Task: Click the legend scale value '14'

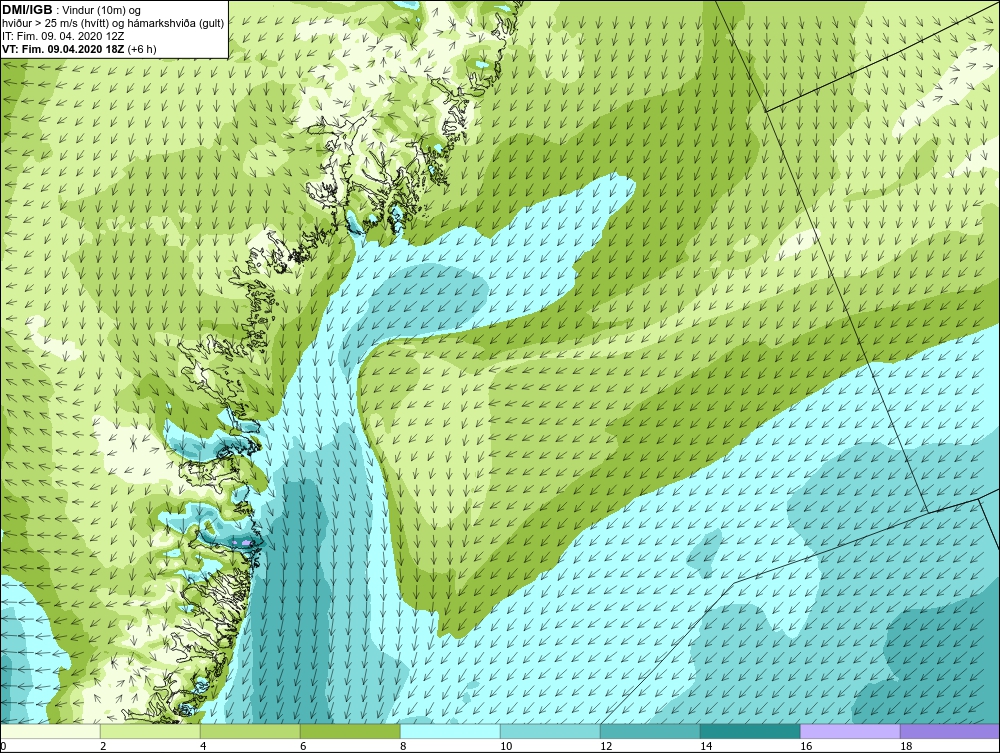Action: [x=706, y=746]
